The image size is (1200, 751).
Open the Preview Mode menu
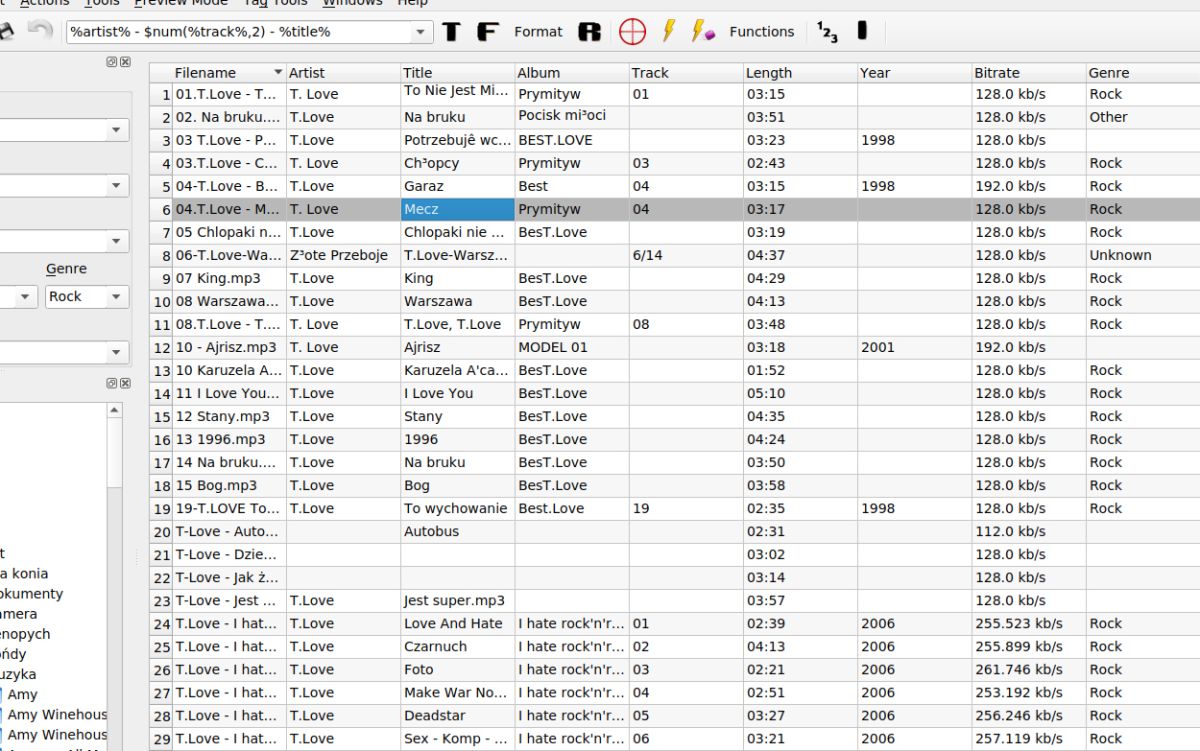(x=181, y=3)
